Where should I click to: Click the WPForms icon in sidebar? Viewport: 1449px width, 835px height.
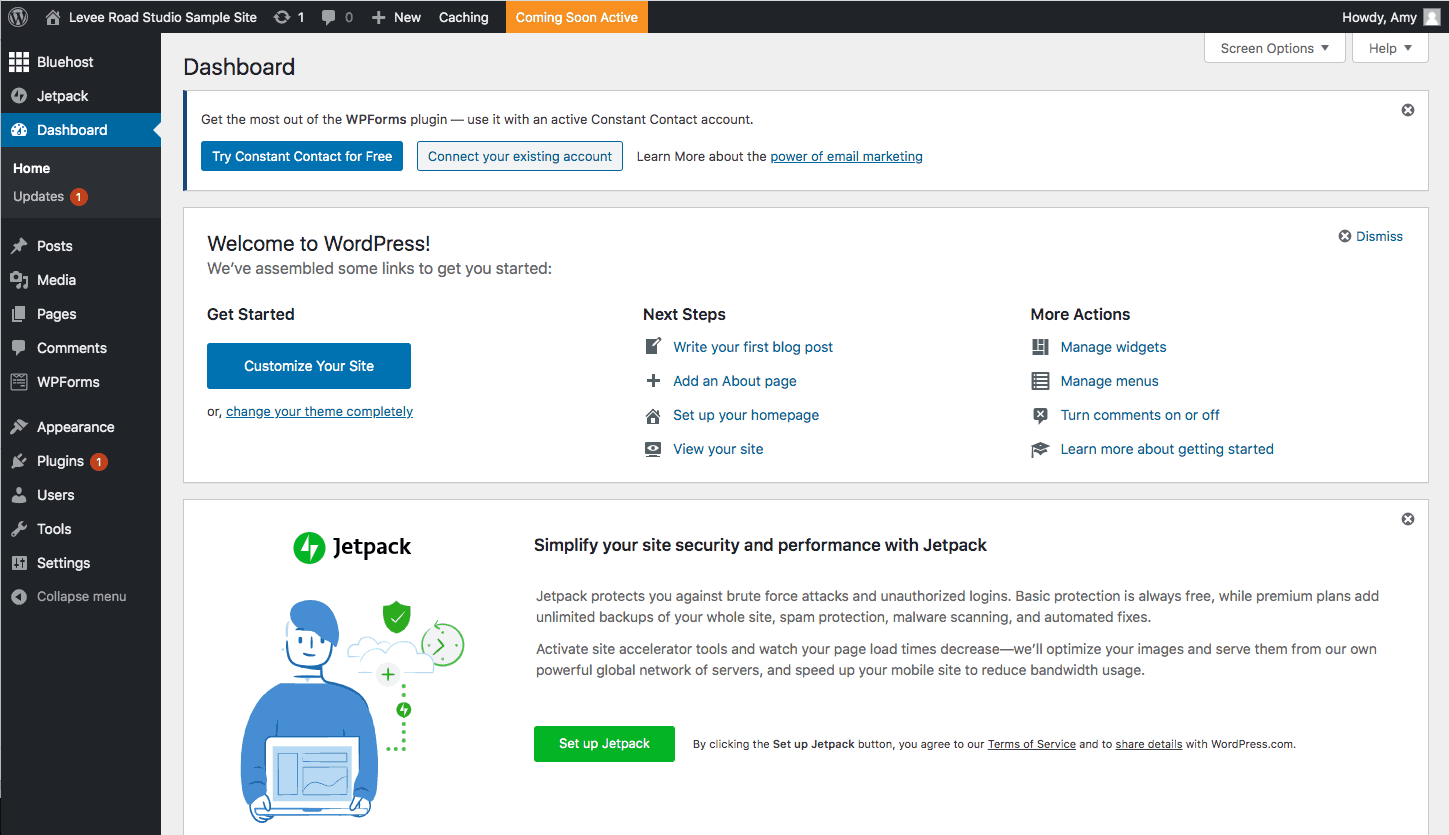coord(19,382)
